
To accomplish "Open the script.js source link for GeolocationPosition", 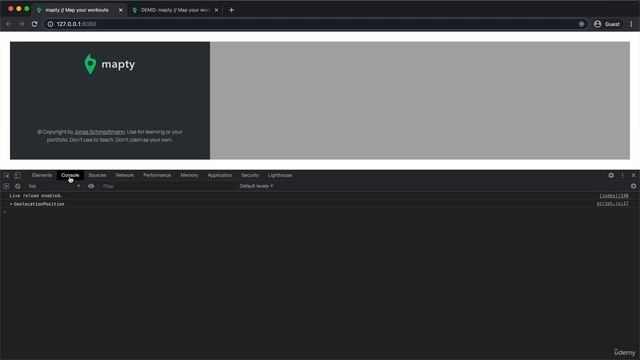I will coord(613,204).
